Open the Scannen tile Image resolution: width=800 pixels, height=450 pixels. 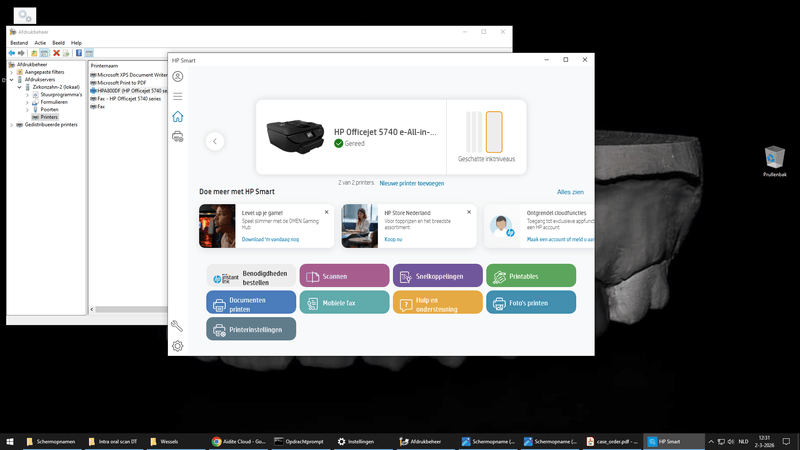pyautogui.click(x=344, y=276)
